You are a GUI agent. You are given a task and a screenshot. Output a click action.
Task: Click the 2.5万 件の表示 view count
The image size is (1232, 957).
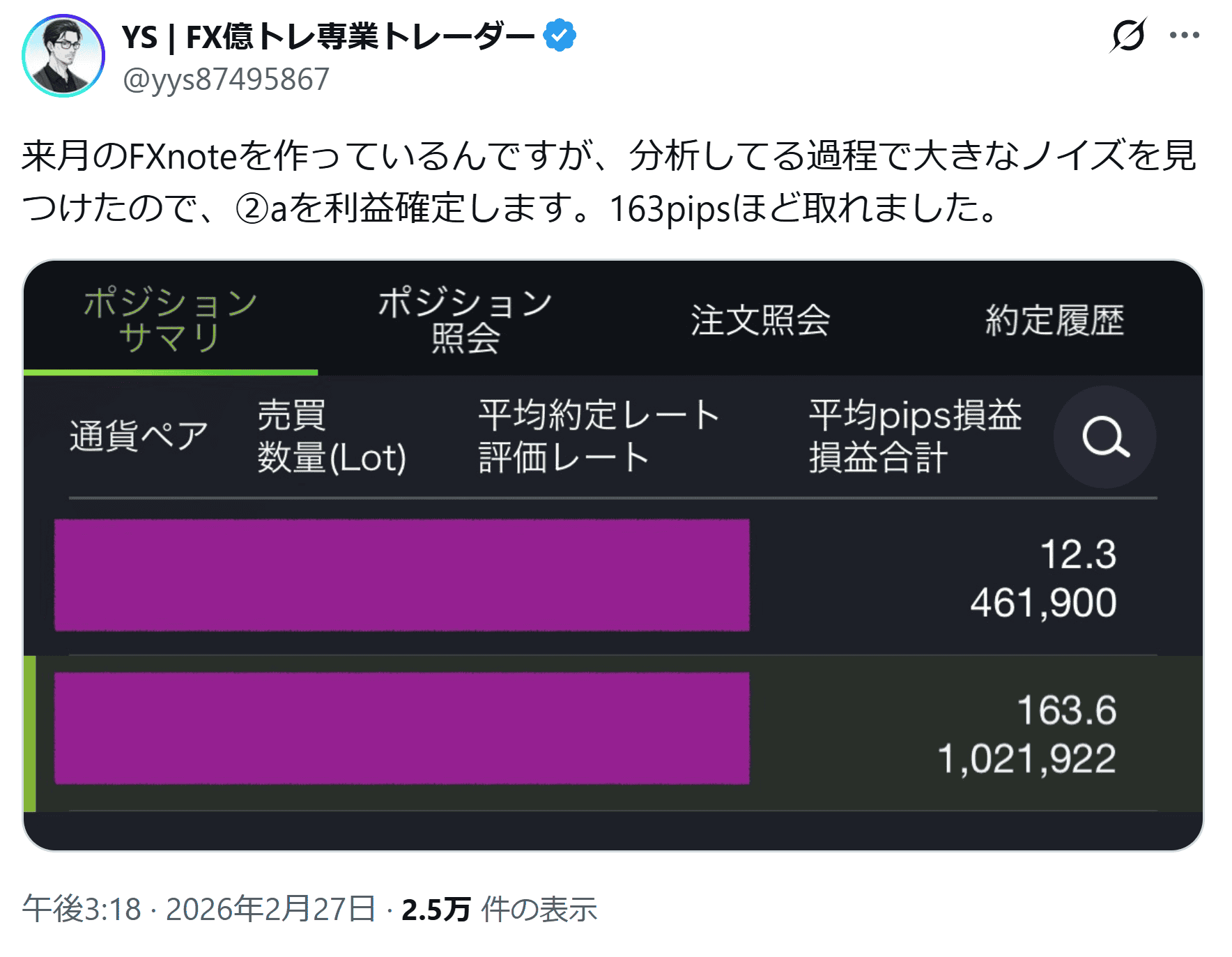click(x=499, y=909)
